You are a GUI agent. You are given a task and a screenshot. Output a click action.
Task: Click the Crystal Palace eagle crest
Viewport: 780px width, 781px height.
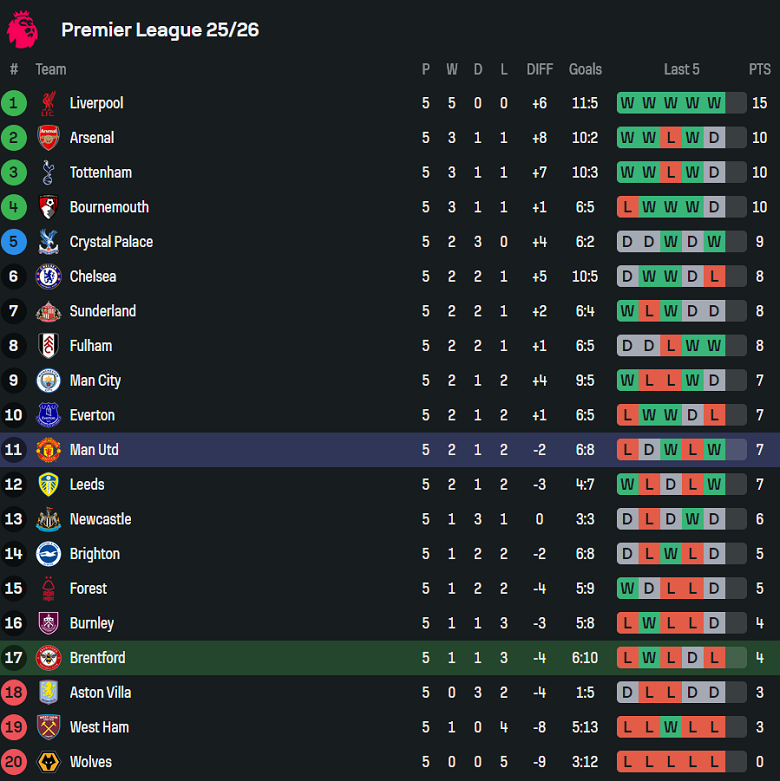pyautogui.click(x=48, y=242)
